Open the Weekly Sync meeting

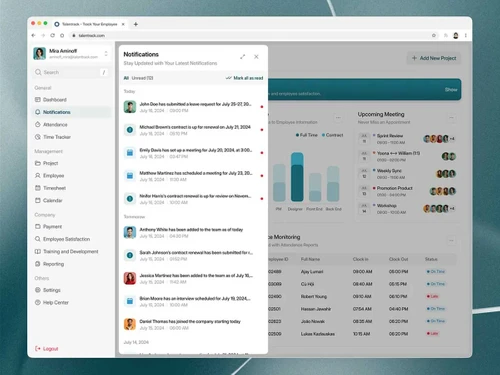tap(407, 174)
